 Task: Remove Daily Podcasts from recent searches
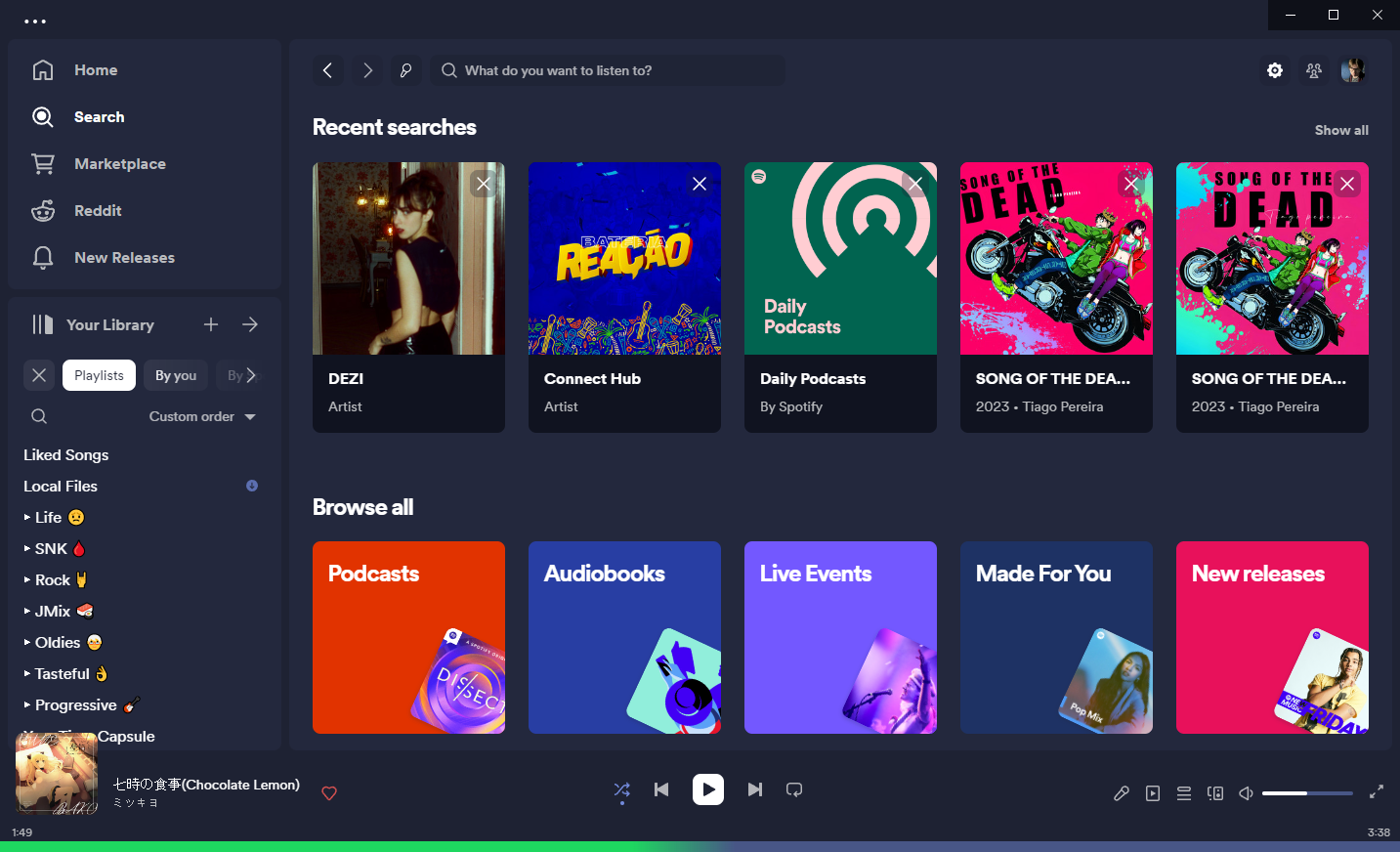point(915,184)
